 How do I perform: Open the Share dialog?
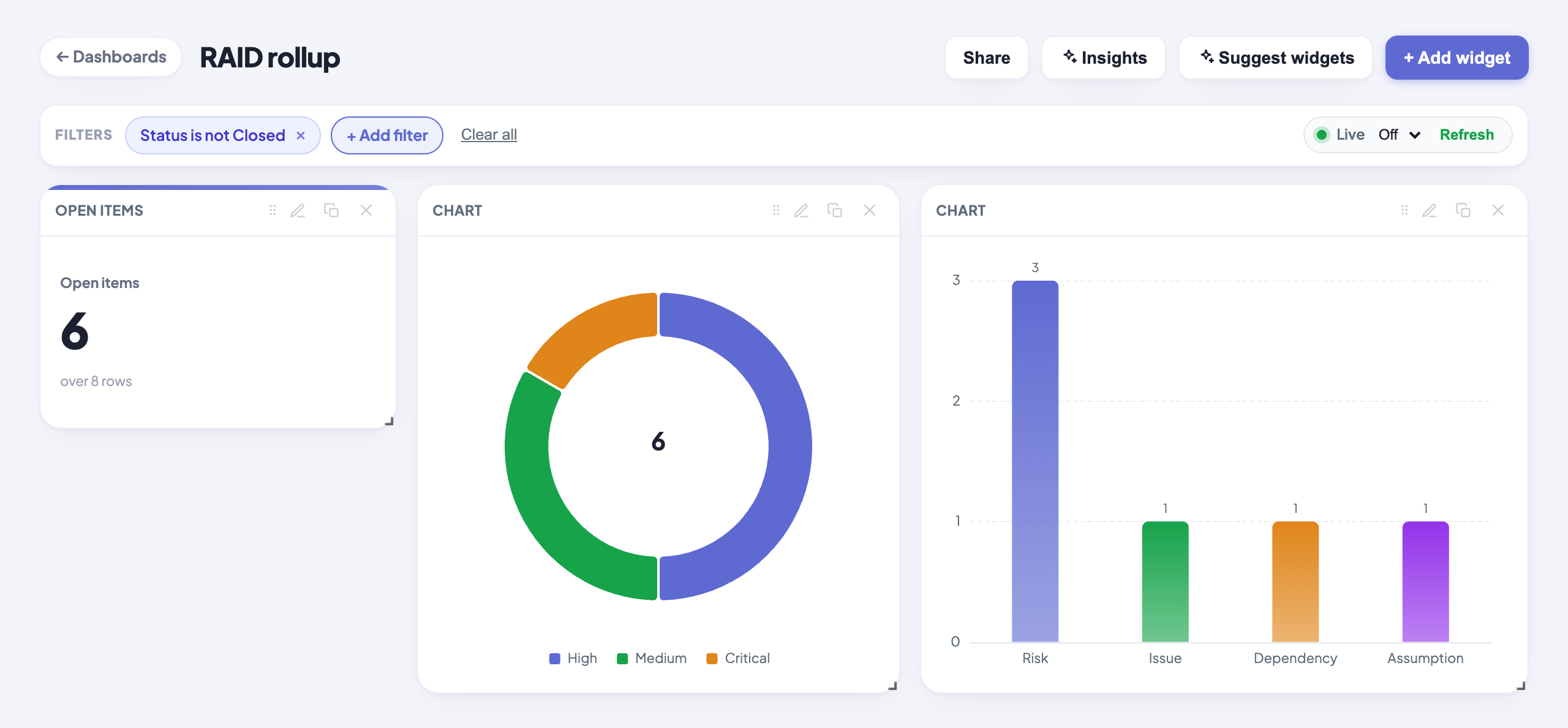tap(986, 58)
